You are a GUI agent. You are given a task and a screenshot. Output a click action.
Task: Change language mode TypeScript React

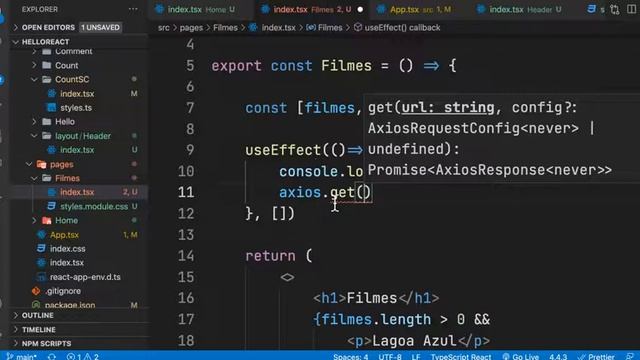[461, 356]
